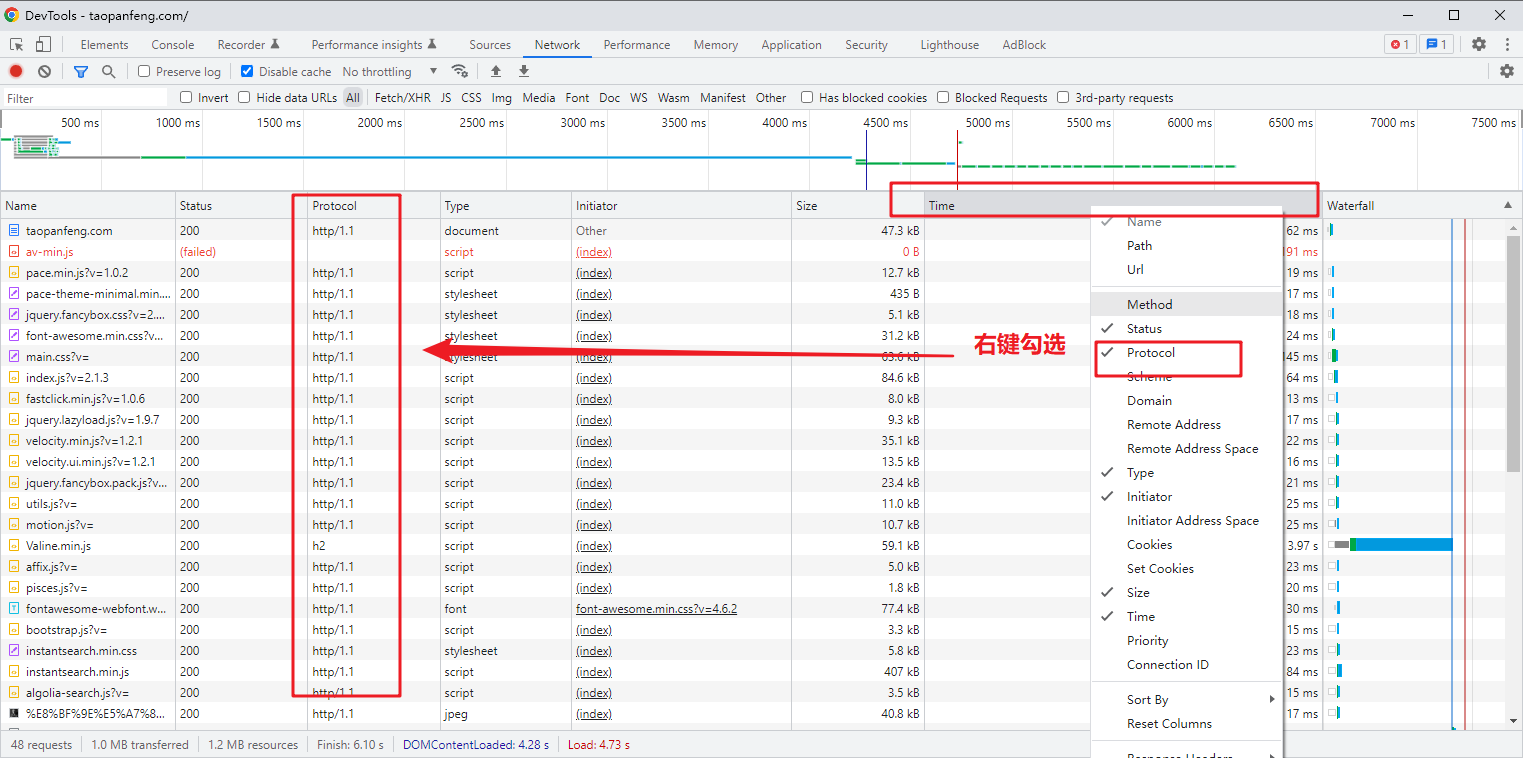Open the Lighthouse tab
Viewport: 1523px width, 758px height.
(x=950, y=44)
